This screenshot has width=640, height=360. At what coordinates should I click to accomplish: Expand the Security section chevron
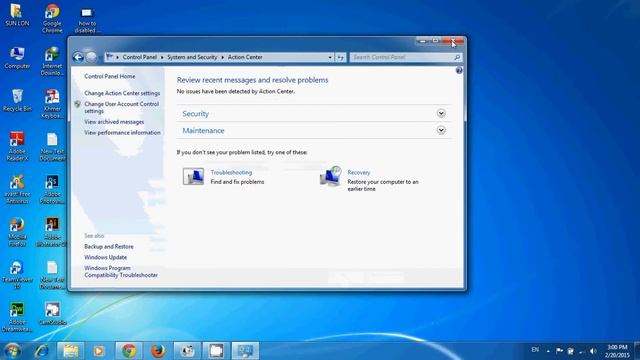pos(441,113)
